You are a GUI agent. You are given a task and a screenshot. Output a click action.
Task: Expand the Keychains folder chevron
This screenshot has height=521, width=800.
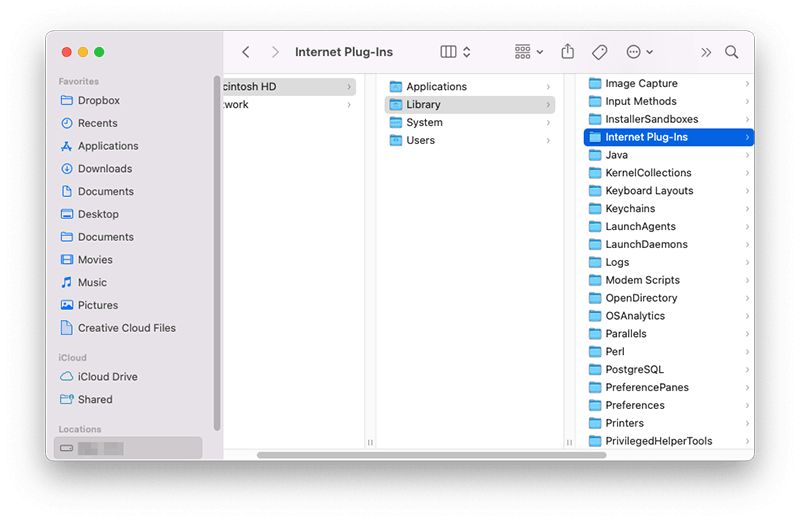[747, 209]
